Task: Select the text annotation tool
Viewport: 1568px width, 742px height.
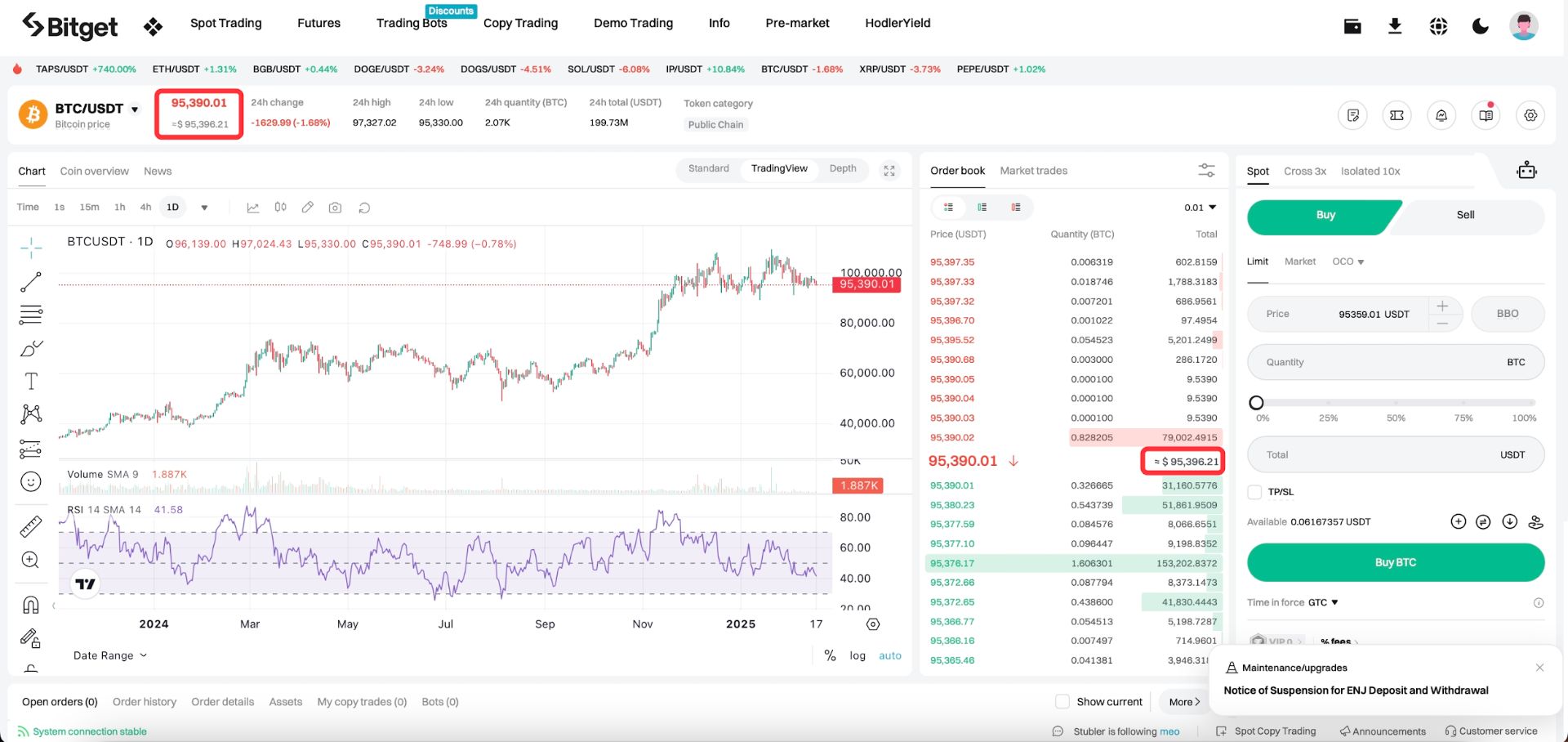Action: tap(31, 381)
